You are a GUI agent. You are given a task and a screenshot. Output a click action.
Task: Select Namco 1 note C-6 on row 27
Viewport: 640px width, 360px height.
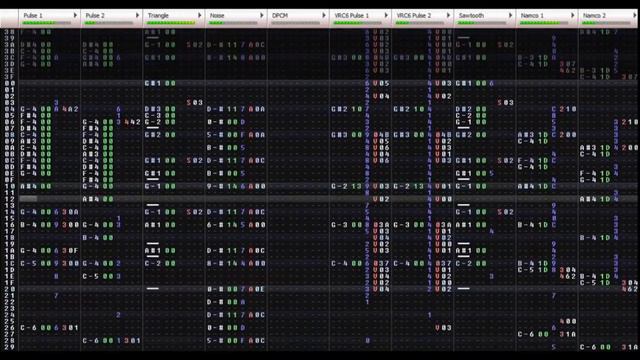pyautogui.click(x=526, y=334)
